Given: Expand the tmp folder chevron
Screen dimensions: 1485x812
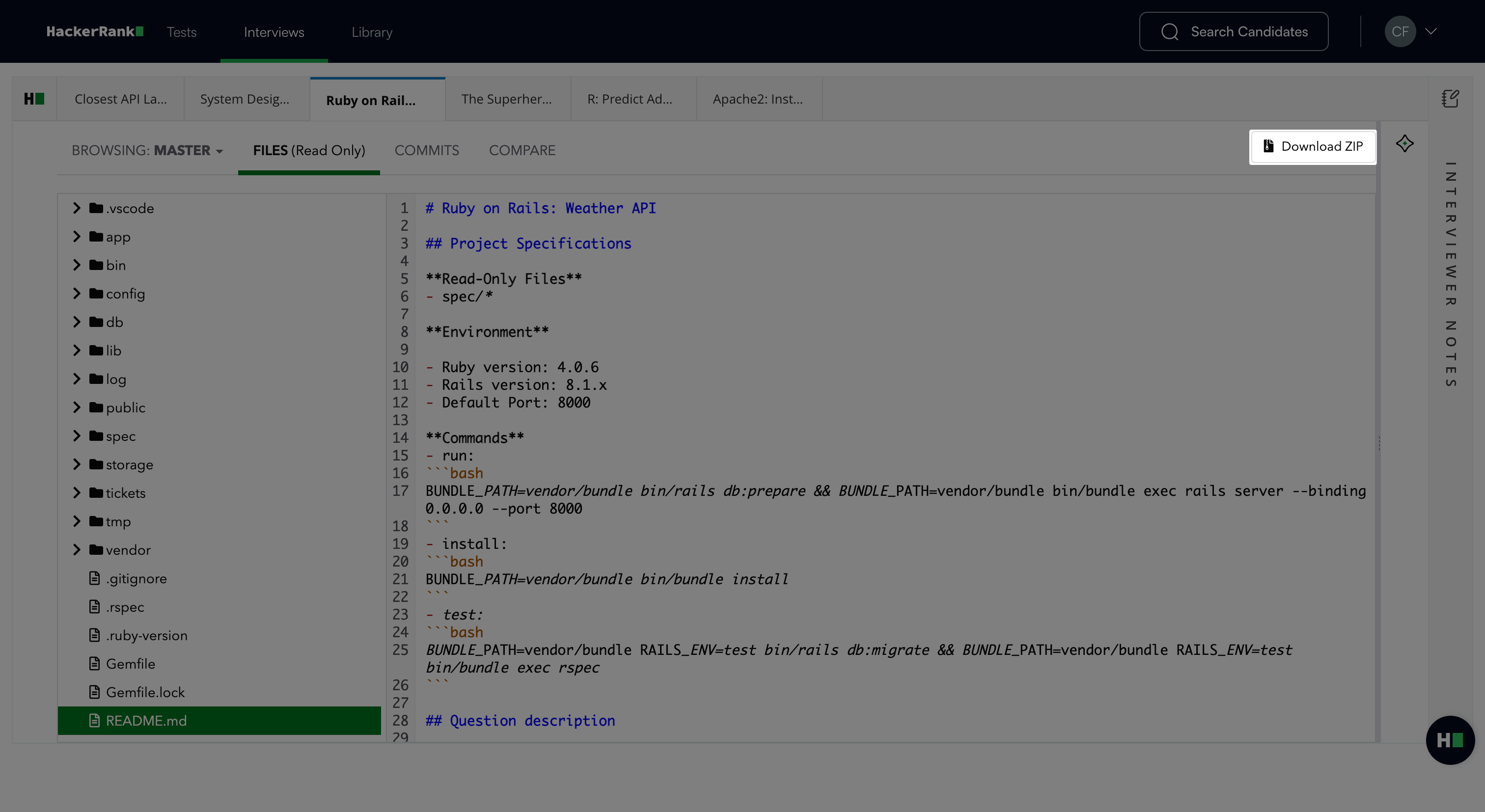Looking at the screenshot, I should tap(77, 521).
